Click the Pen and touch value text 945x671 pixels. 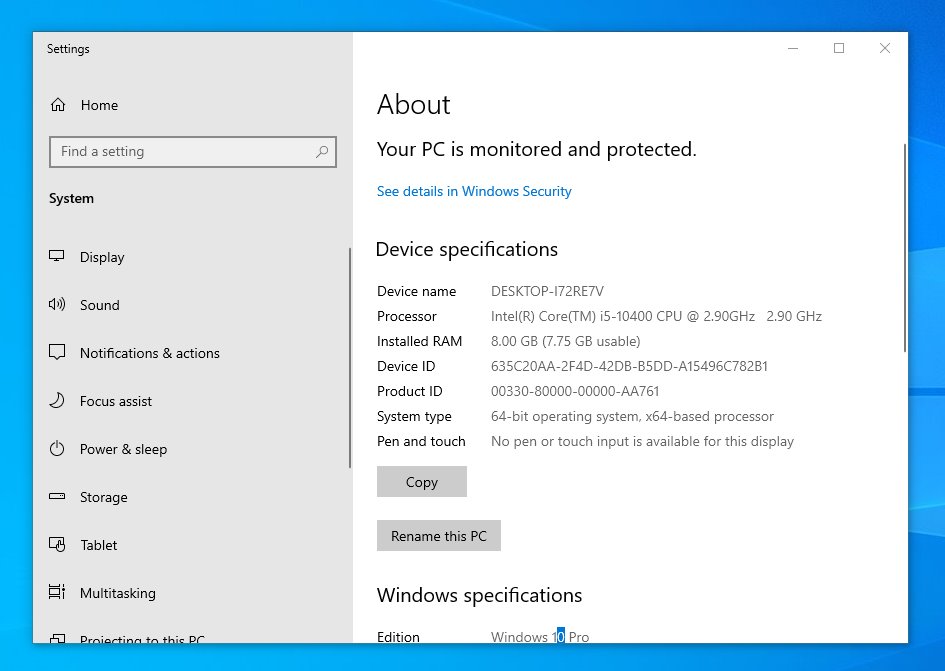642,441
